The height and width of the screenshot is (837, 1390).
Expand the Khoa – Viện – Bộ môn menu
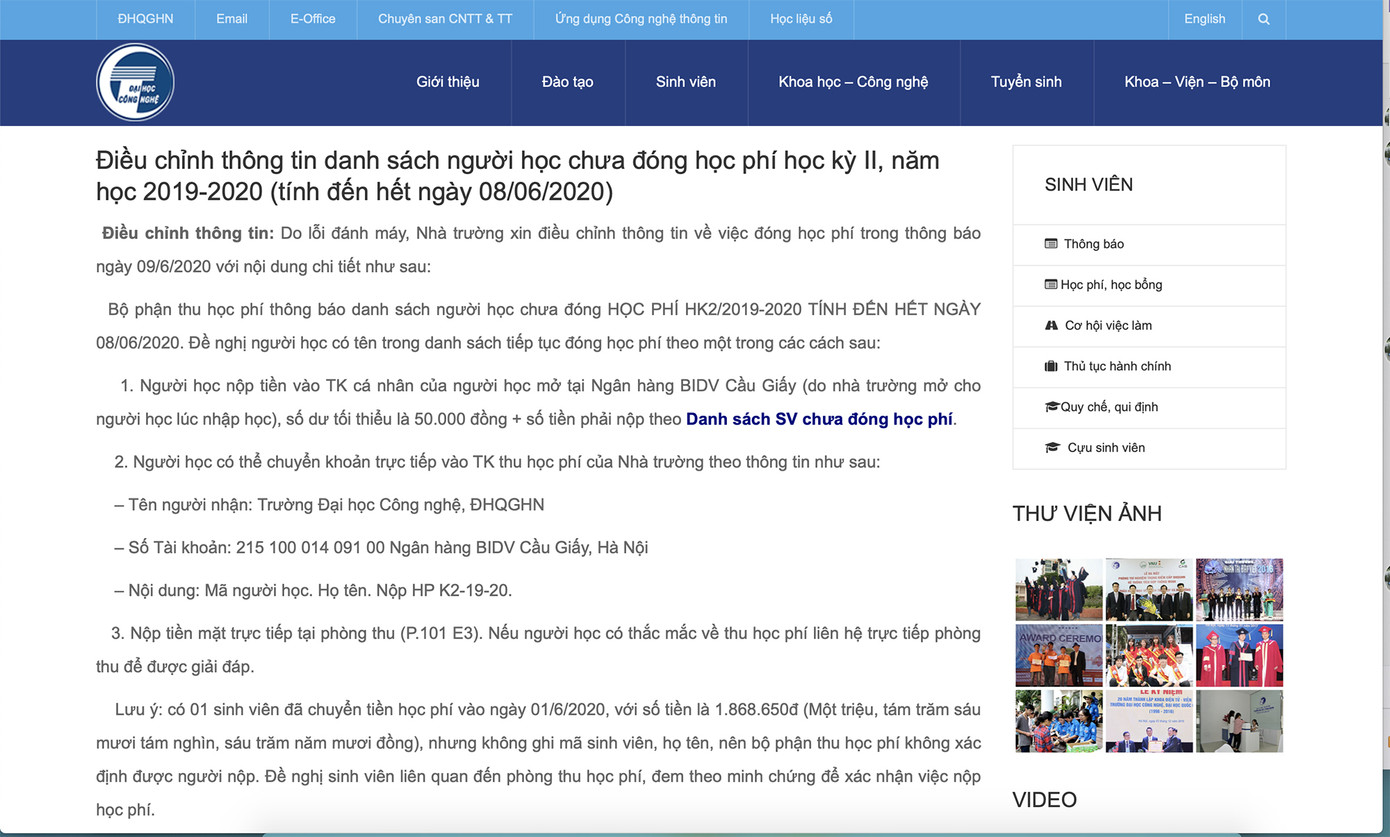(1197, 82)
